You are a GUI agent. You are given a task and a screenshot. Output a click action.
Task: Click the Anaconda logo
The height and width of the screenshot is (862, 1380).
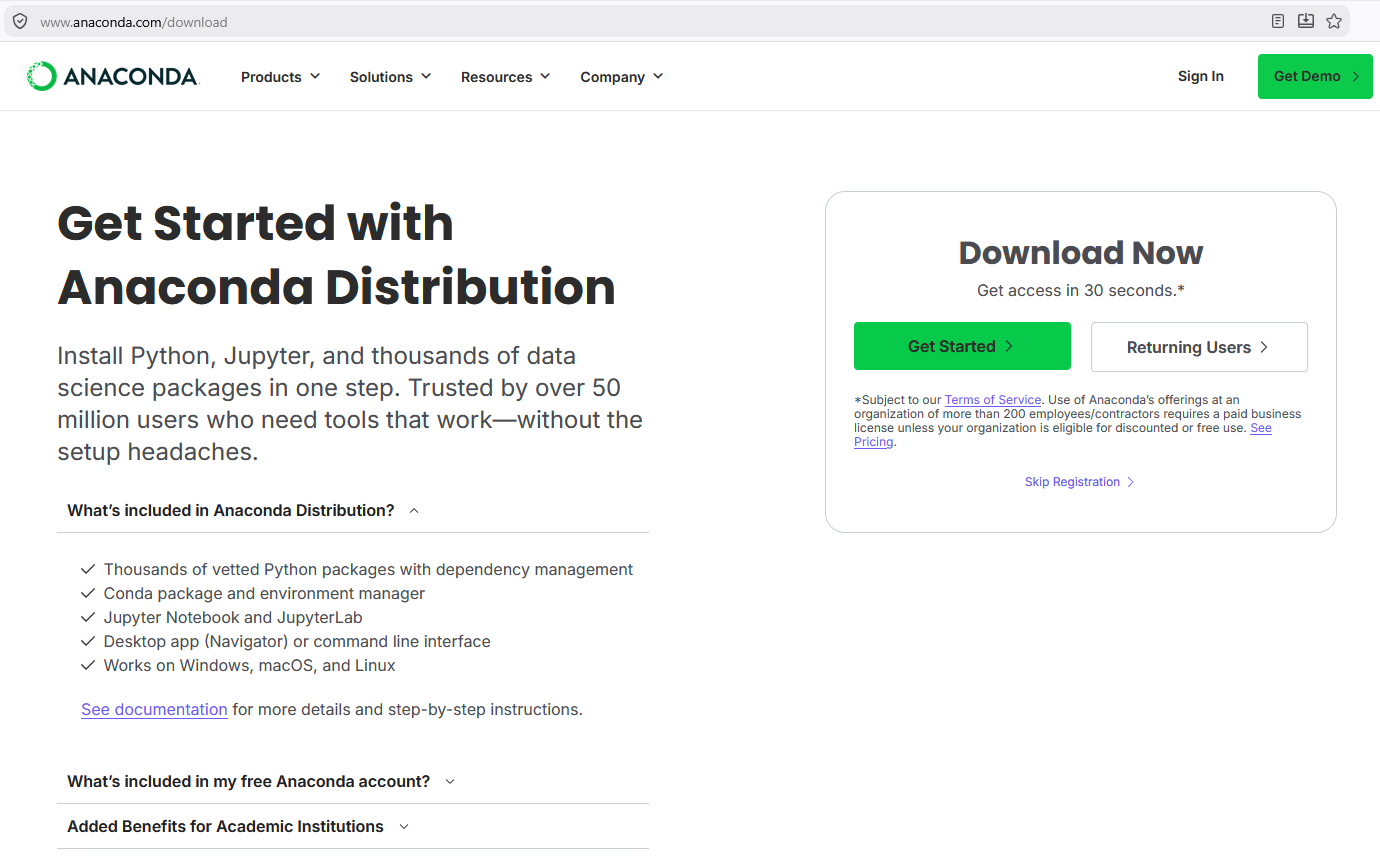113,76
